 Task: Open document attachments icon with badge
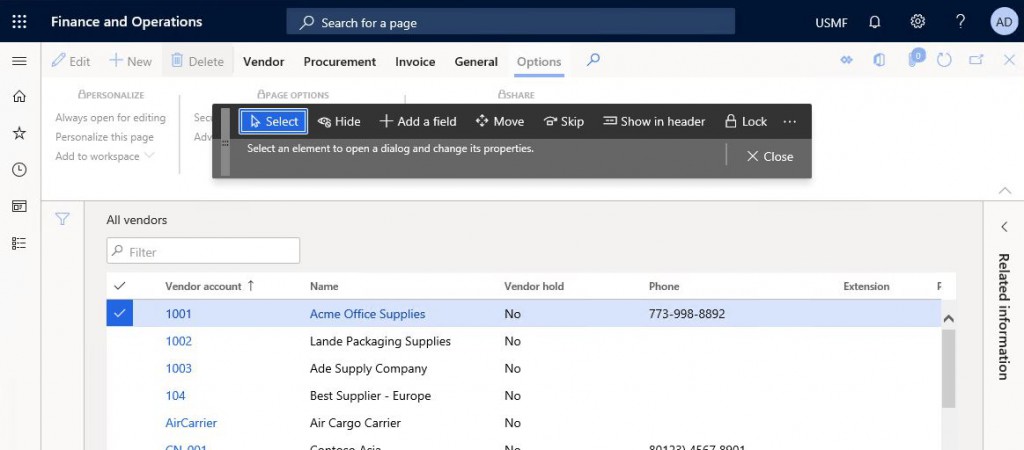(915, 59)
